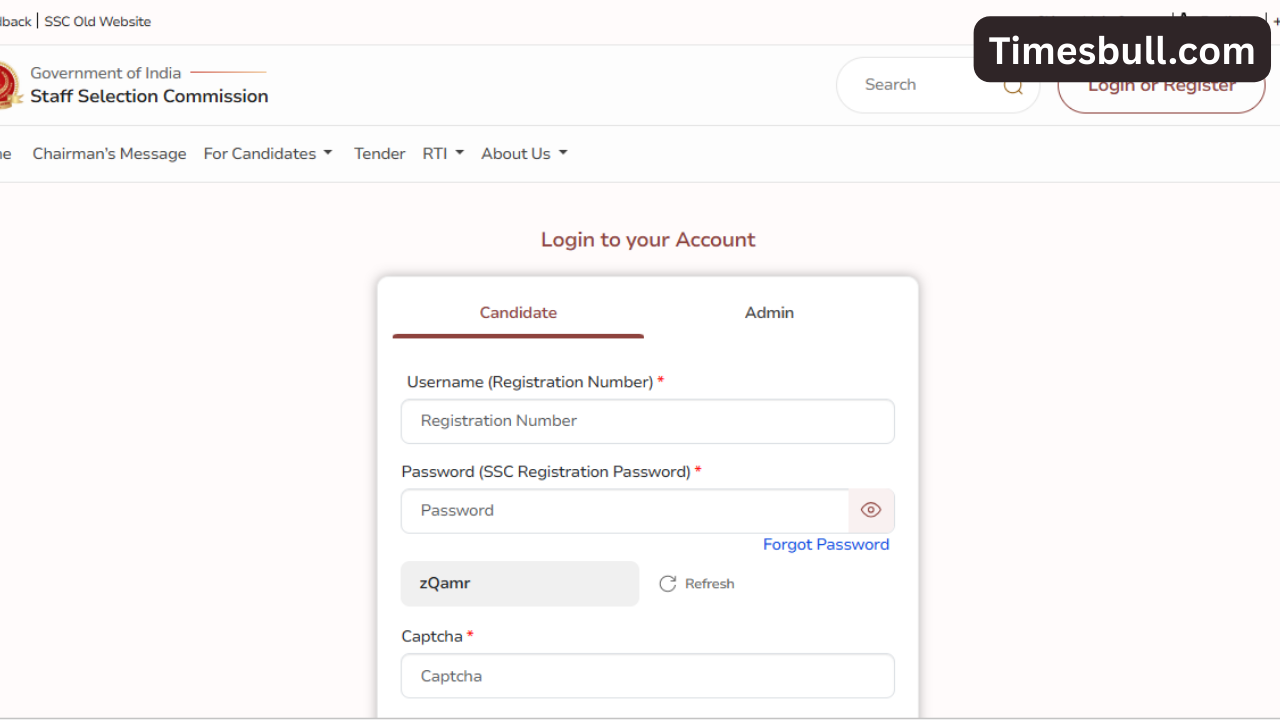Screen dimensions: 1280x720
Task: Open the Tender menu item
Action: [379, 154]
